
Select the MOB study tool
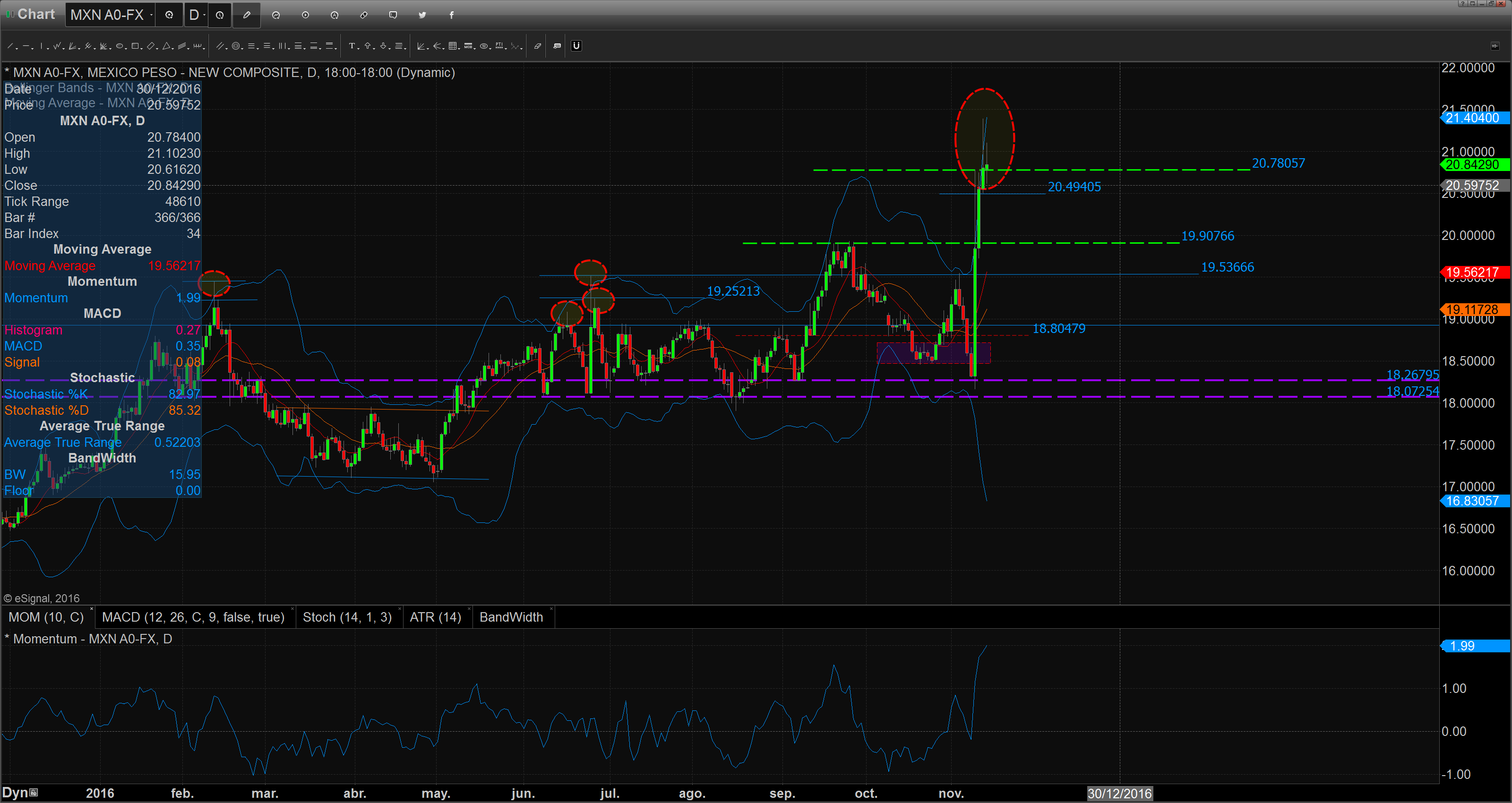[x=468, y=46]
